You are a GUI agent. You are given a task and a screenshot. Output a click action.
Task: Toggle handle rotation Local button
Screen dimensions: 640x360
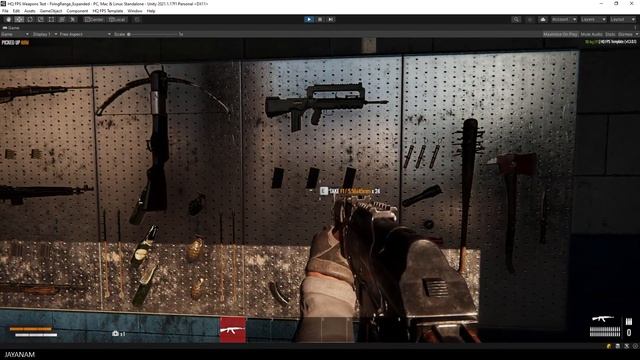117,19
